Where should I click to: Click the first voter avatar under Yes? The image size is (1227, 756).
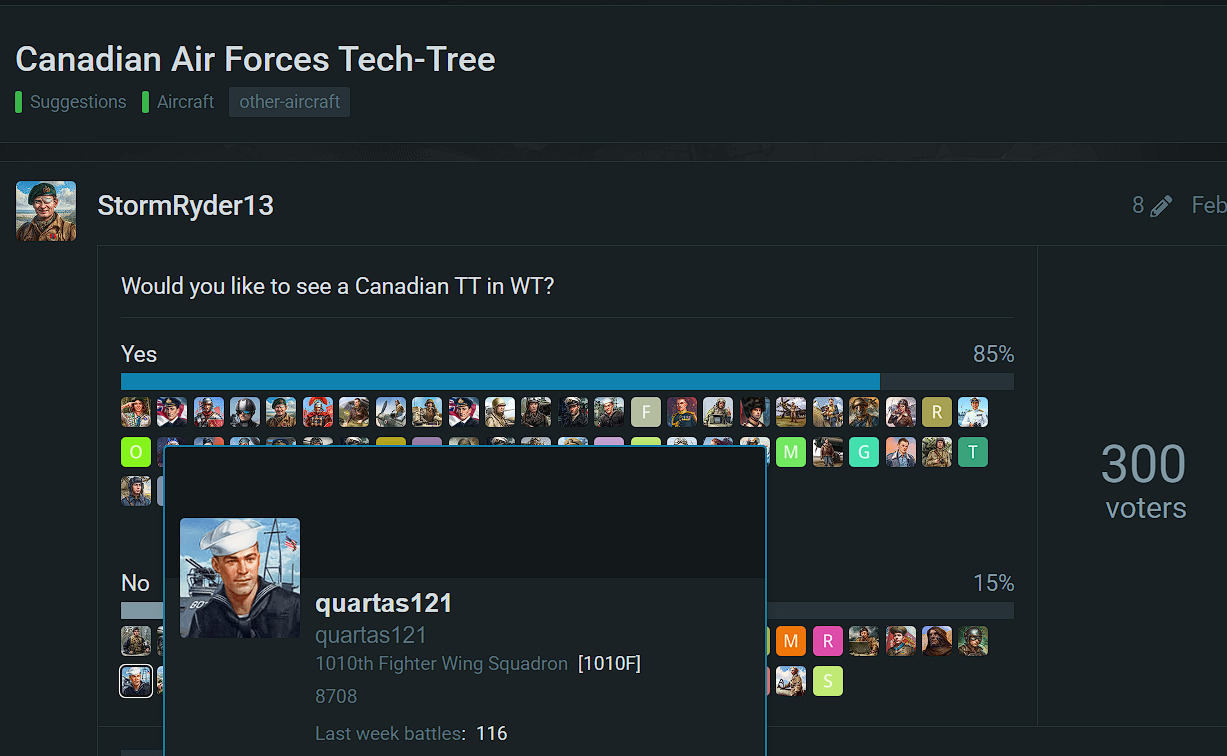coord(136,412)
